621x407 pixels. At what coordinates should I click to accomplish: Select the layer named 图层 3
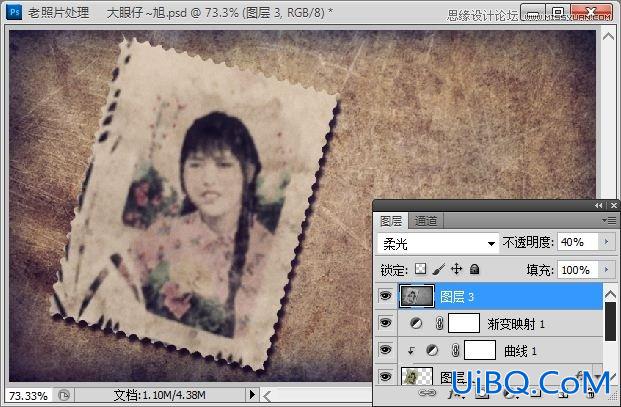pyautogui.click(x=457, y=296)
